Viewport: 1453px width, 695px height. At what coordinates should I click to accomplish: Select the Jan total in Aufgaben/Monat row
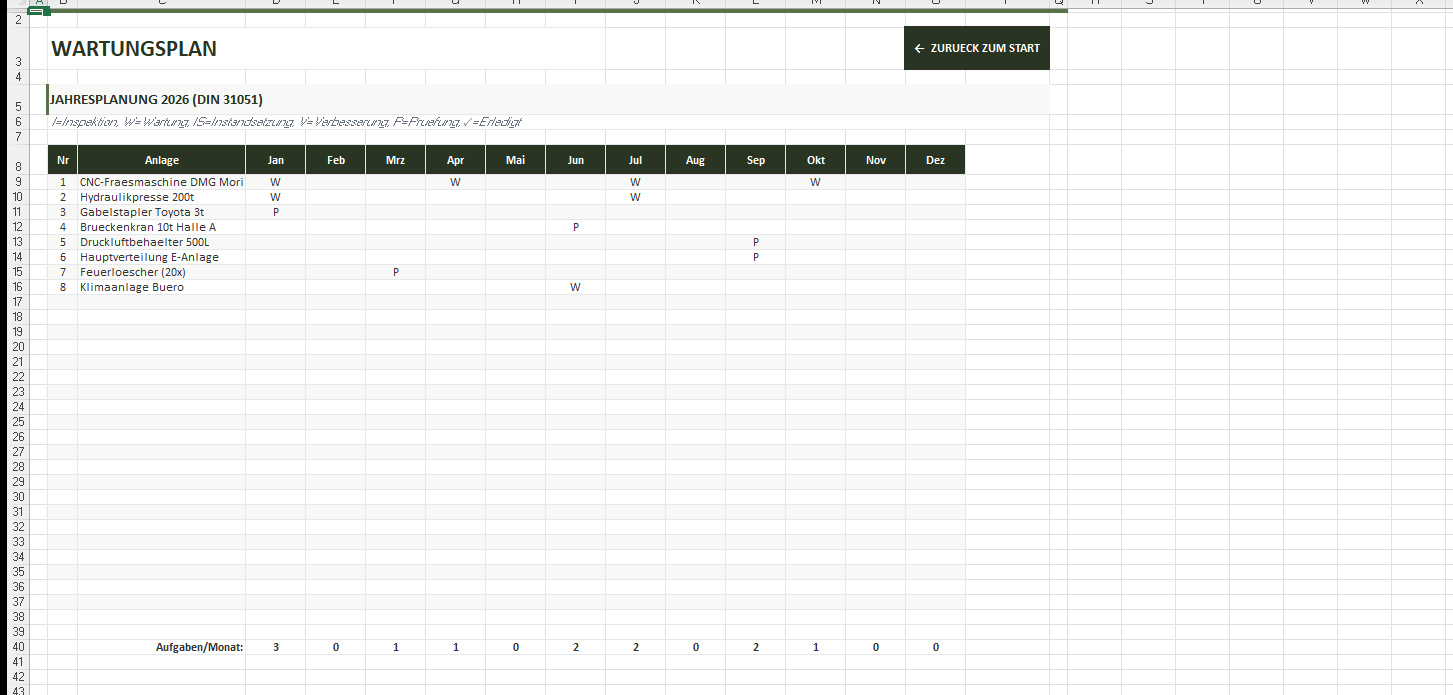pyautogui.click(x=275, y=647)
